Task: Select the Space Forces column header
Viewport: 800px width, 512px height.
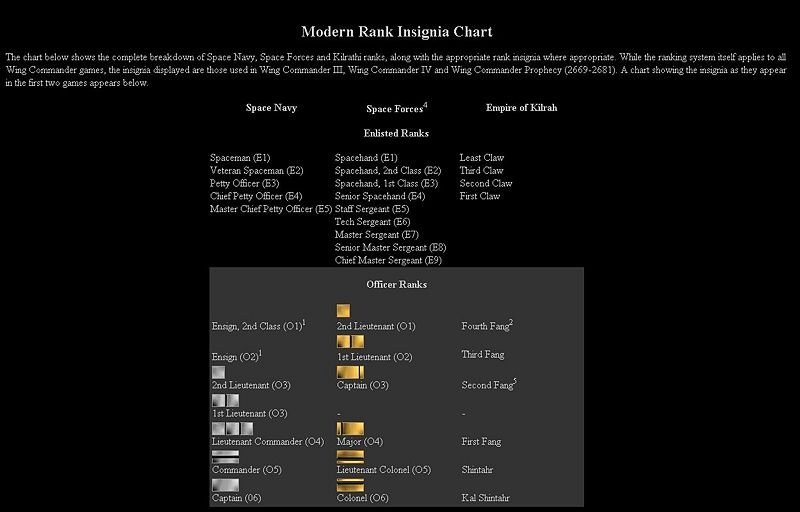Action: pyautogui.click(x=395, y=108)
